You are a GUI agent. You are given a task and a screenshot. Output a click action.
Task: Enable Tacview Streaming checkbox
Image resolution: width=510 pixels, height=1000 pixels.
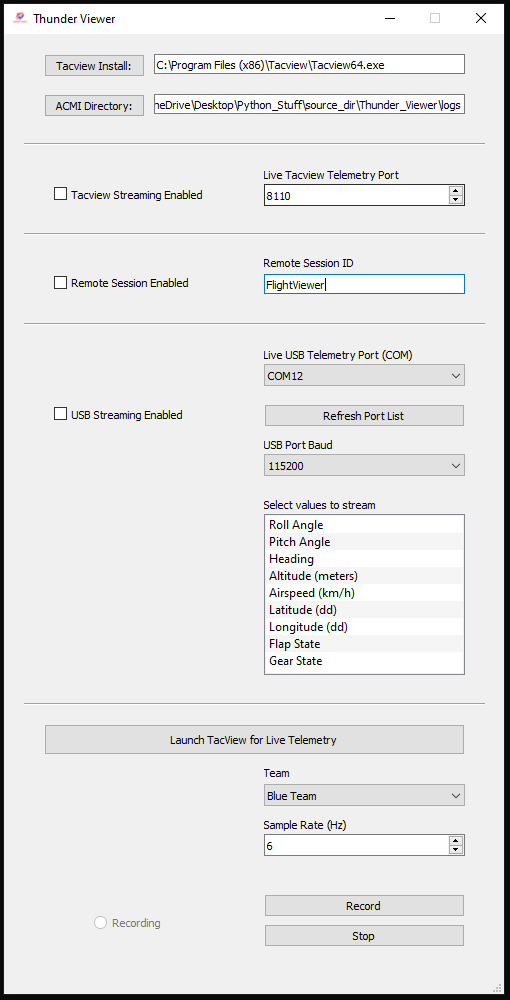tap(60, 195)
